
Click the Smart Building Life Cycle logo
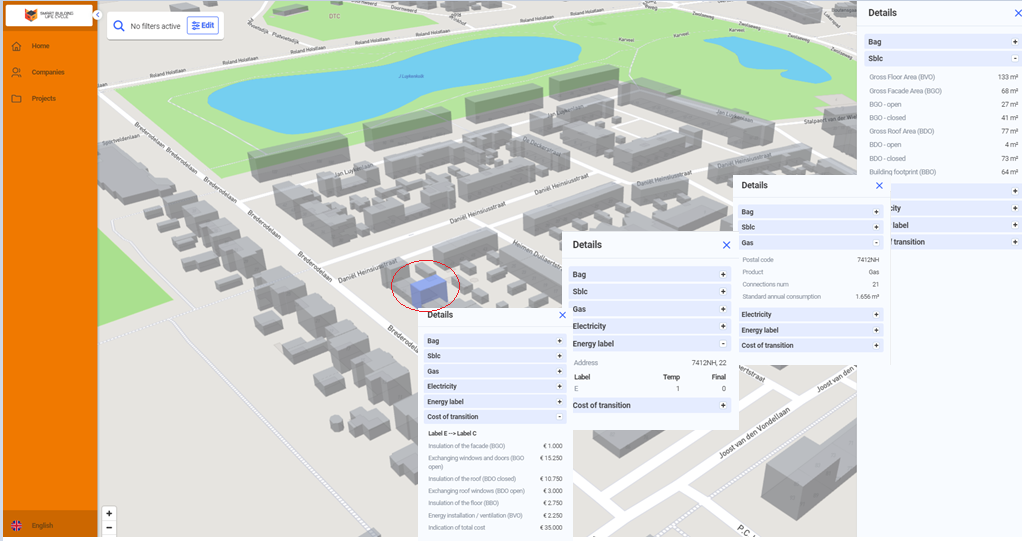coord(49,15)
